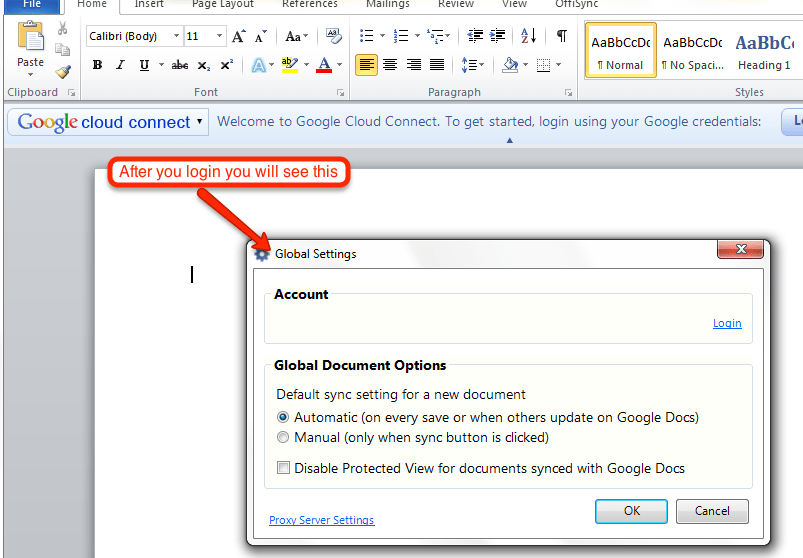Shrink font size with smaller A
The height and width of the screenshot is (558, 803).
click(260, 36)
